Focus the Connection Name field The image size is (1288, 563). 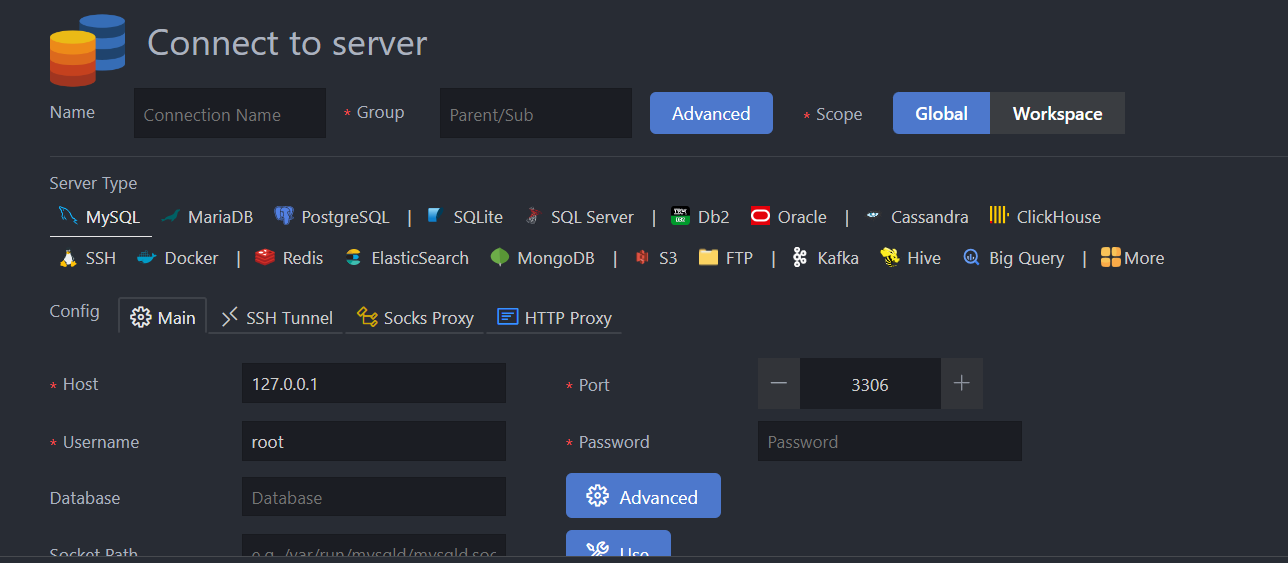[230, 113]
